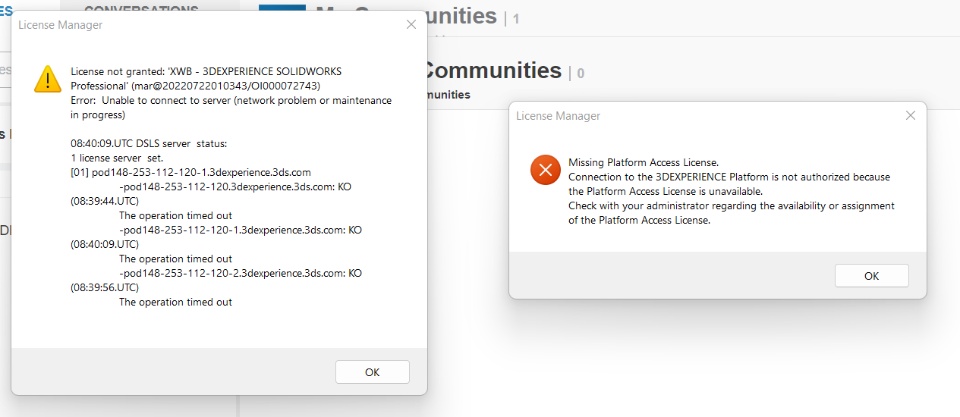Close the Missing Platform Access License dialog
Image resolution: width=960 pixels, height=417 pixels.
pos(910,116)
